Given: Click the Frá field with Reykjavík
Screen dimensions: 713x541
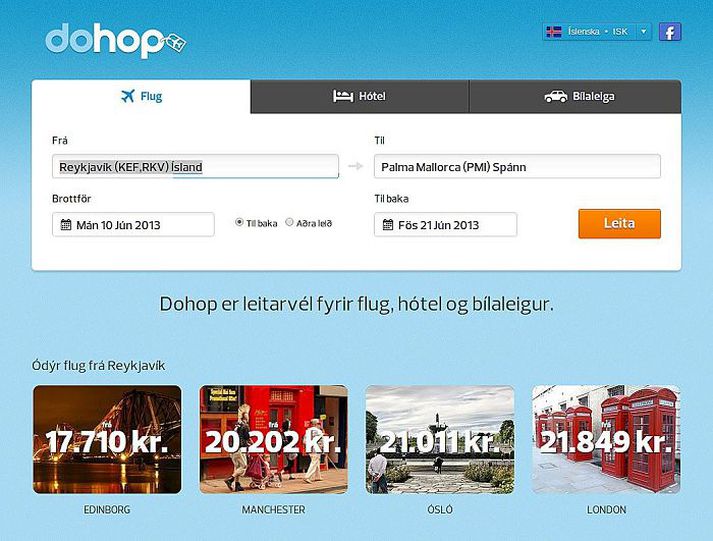Looking at the screenshot, I should tap(195, 167).
